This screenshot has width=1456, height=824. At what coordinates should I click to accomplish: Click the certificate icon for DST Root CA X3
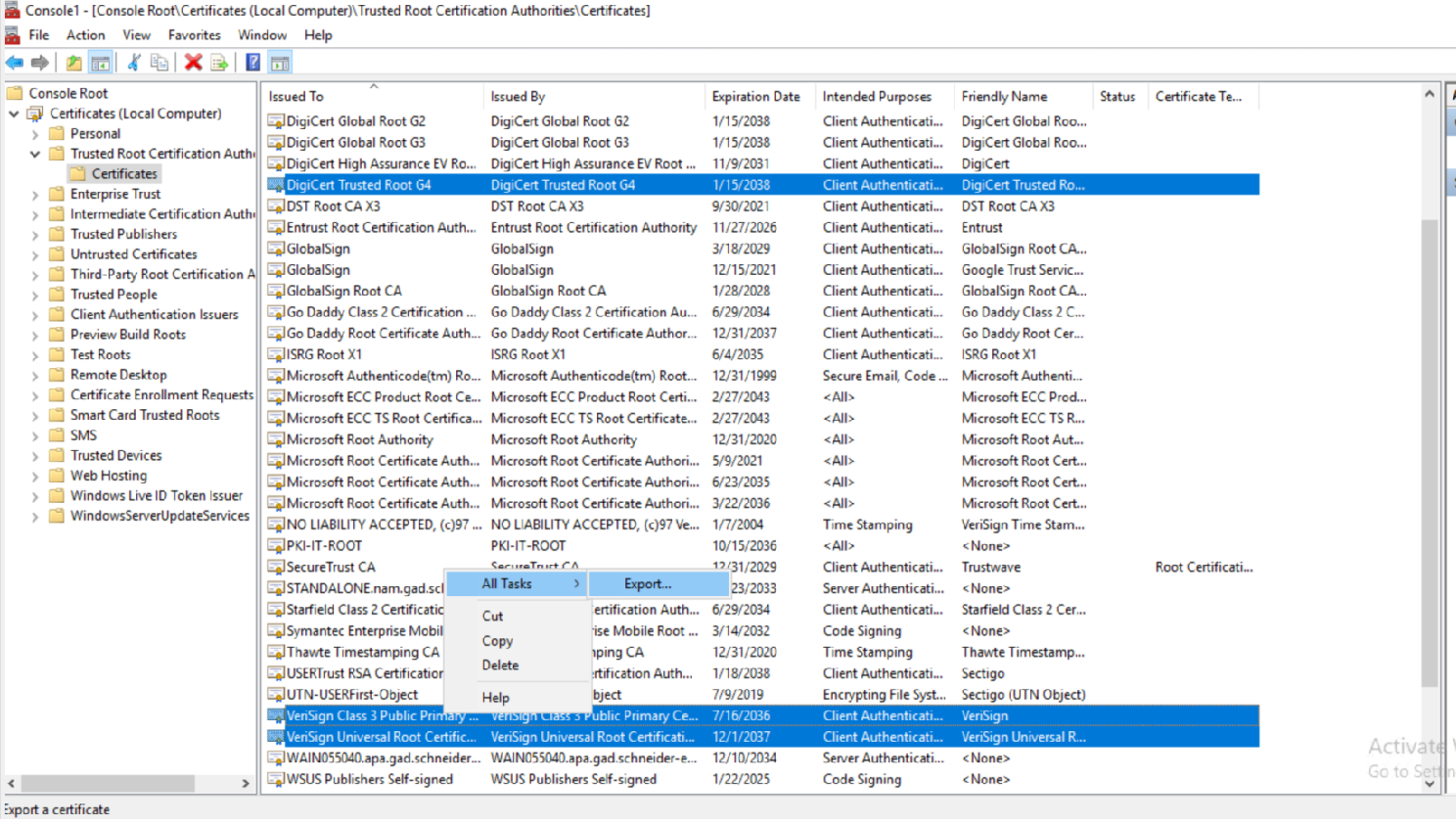[276, 206]
